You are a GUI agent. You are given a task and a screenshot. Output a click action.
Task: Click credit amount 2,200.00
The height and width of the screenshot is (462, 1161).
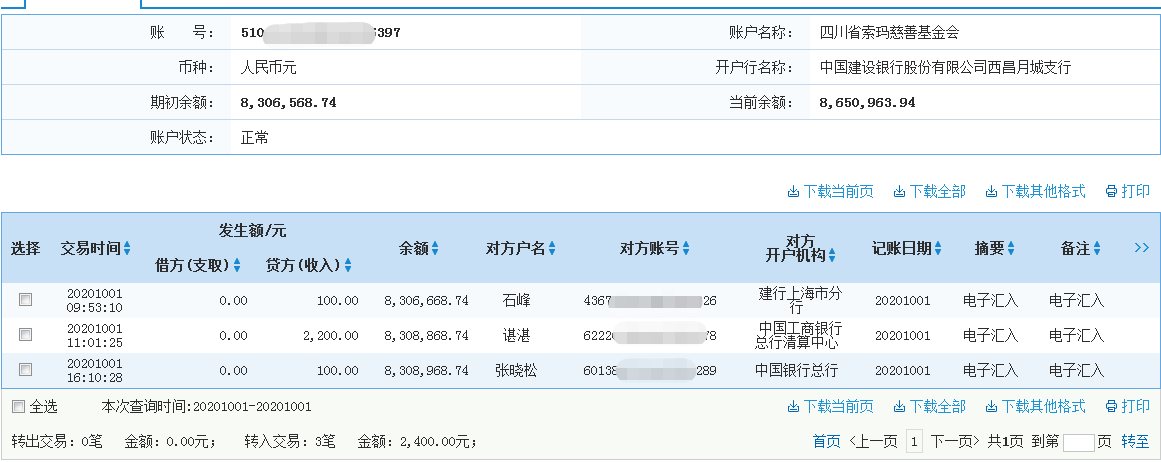[x=331, y=335]
